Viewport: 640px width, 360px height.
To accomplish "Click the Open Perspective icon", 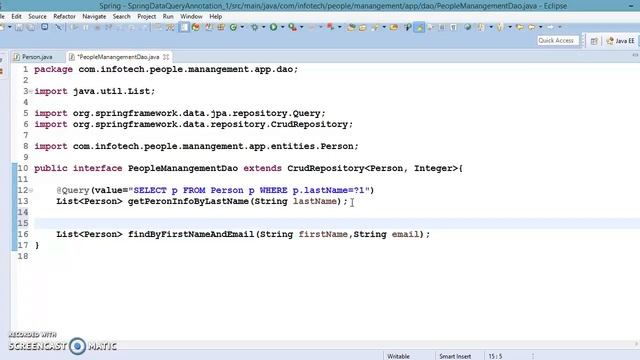I will point(594,41).
